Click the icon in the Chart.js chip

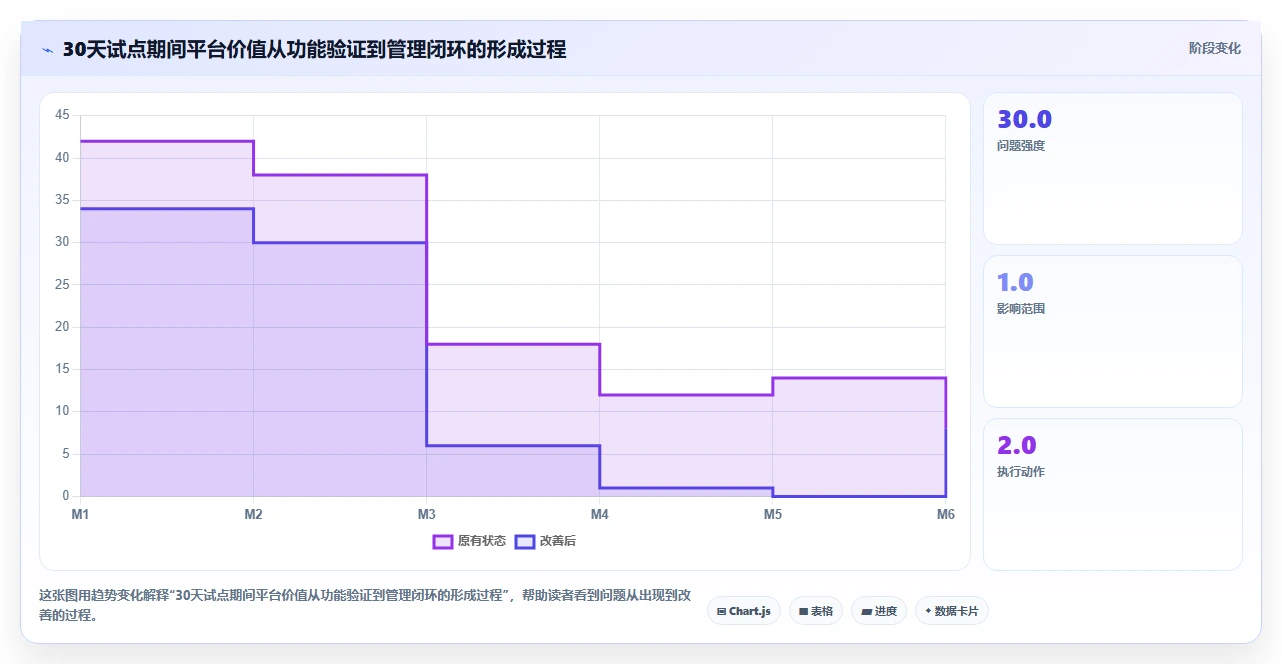click(x=722, y=611)
